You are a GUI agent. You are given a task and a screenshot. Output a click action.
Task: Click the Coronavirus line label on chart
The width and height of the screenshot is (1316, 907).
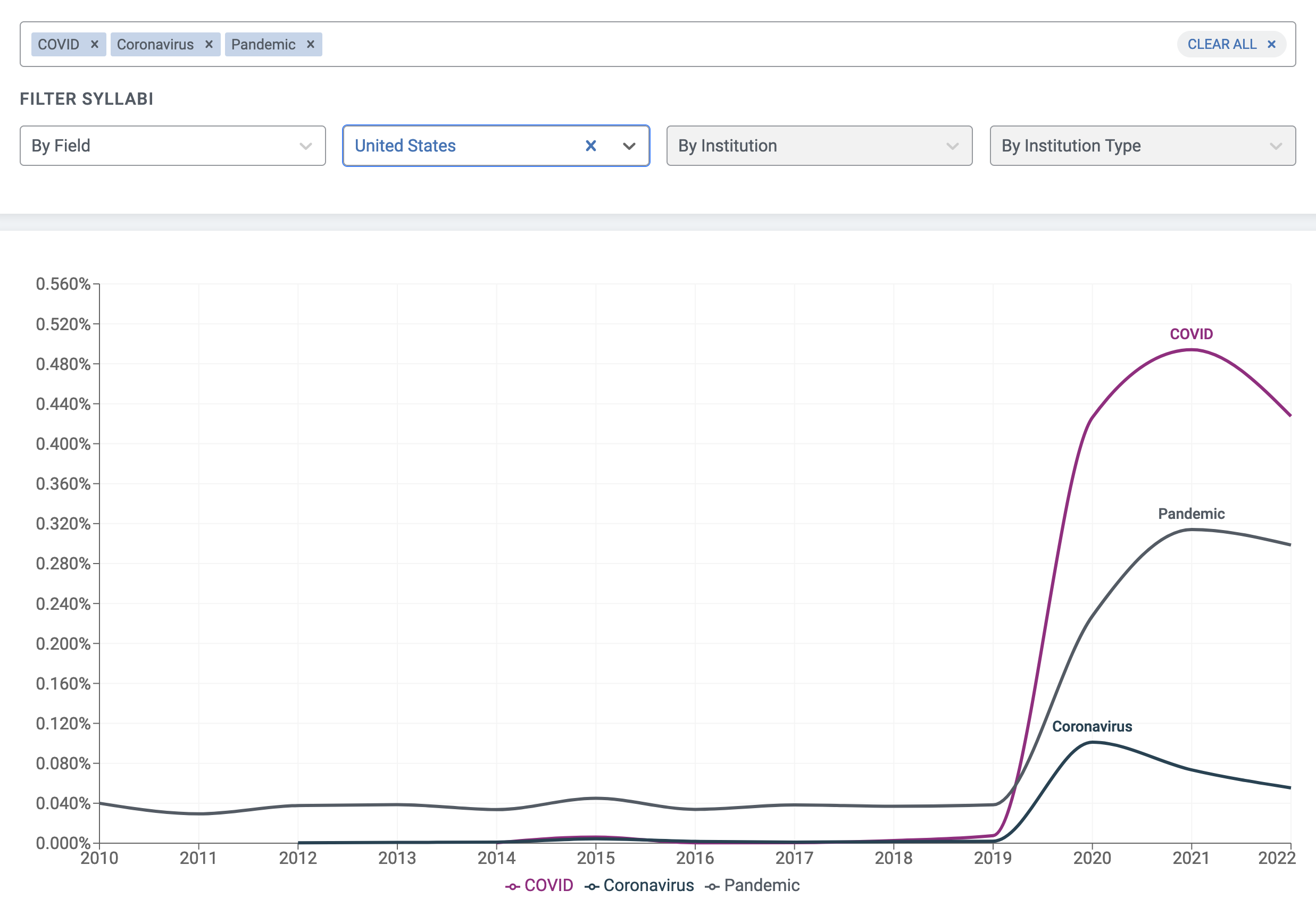(x=1092, y=726)
